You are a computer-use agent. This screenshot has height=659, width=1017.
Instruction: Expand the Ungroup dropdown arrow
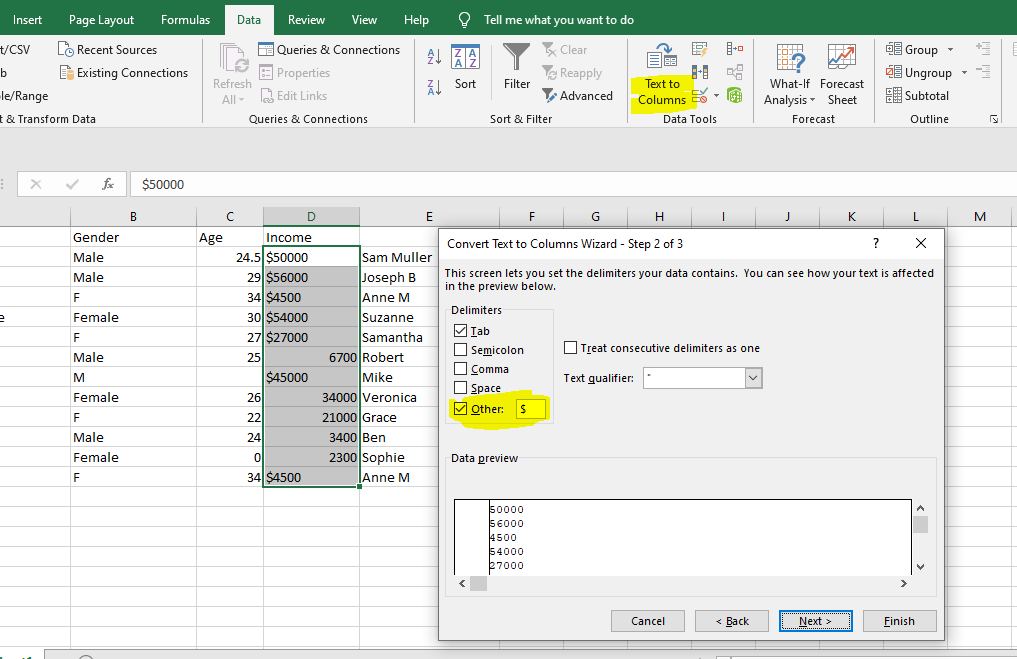click(963, 72)
